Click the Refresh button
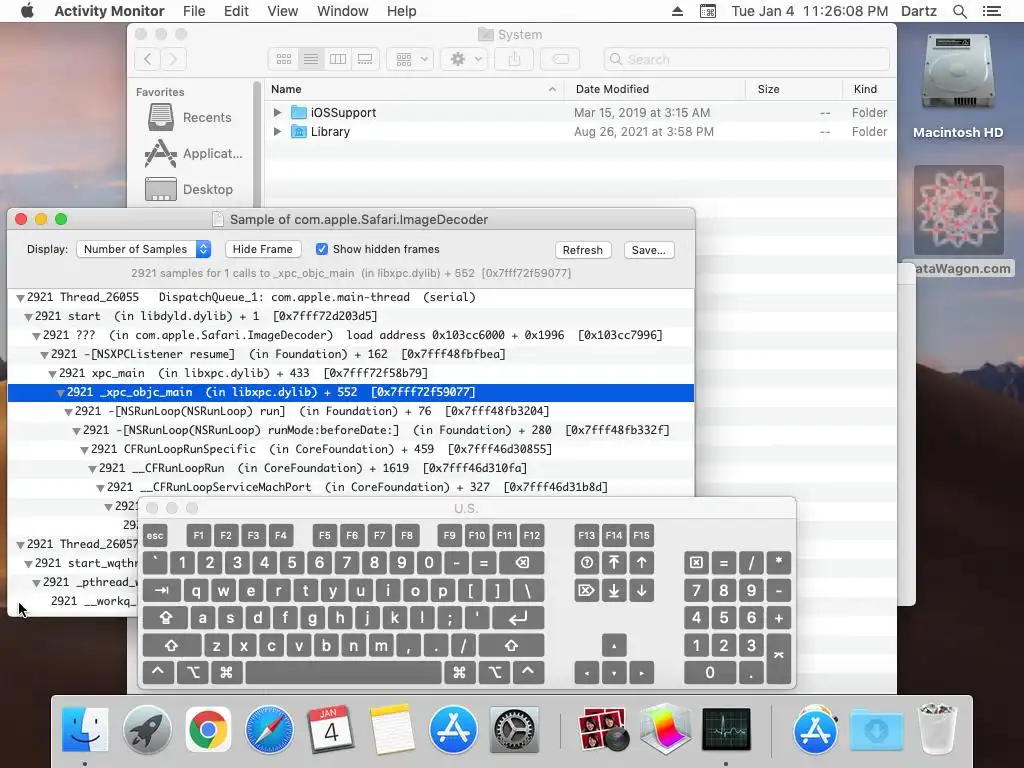The image size is (1024, 768). point(583,250)
